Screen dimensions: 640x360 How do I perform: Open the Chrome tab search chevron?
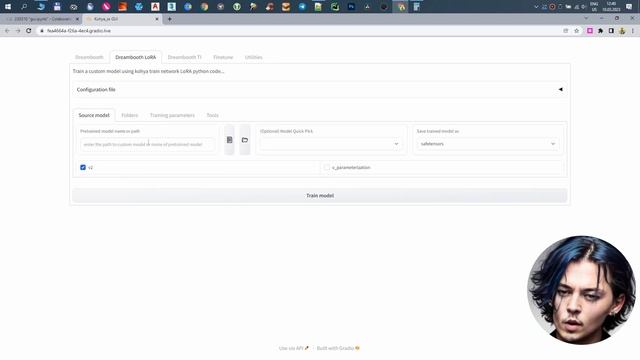click(x=586, y=18)
